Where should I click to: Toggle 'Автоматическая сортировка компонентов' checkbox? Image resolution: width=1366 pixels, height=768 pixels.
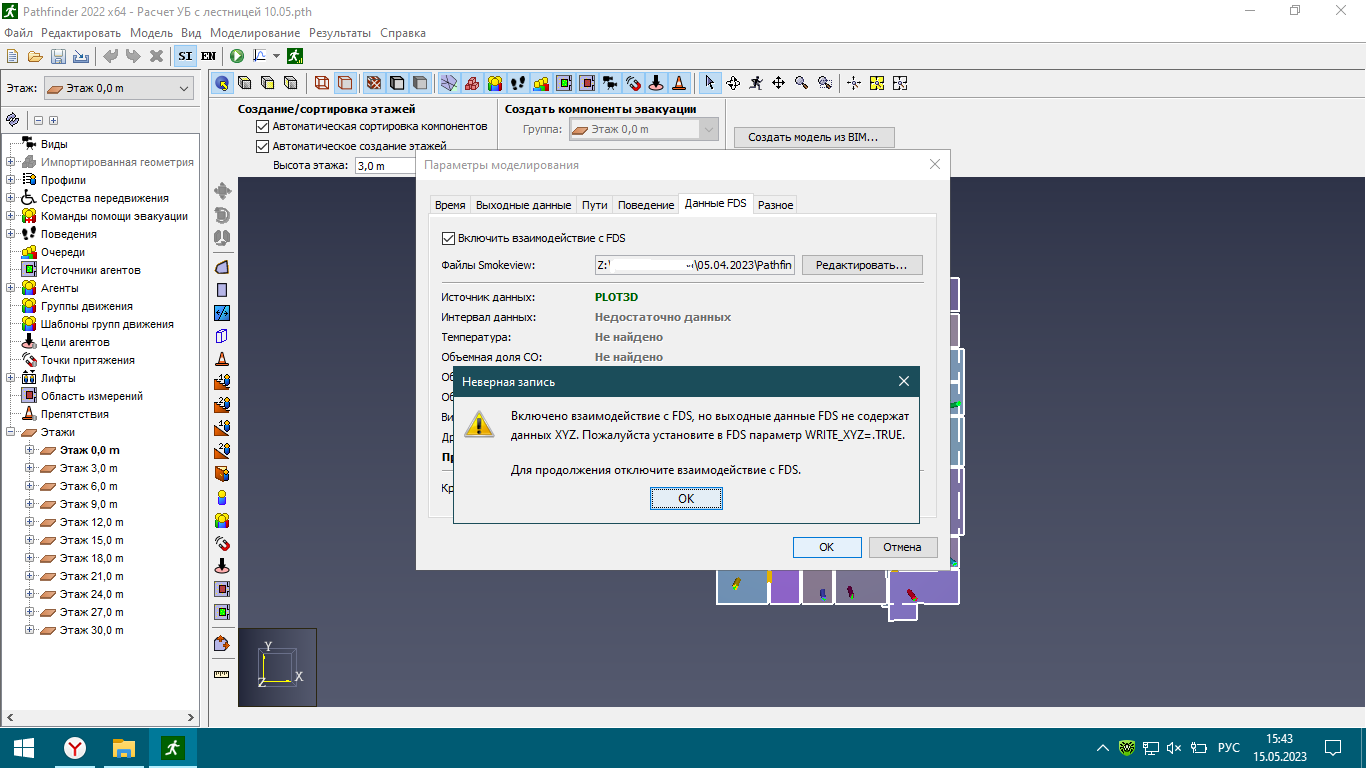click(263, 127)
